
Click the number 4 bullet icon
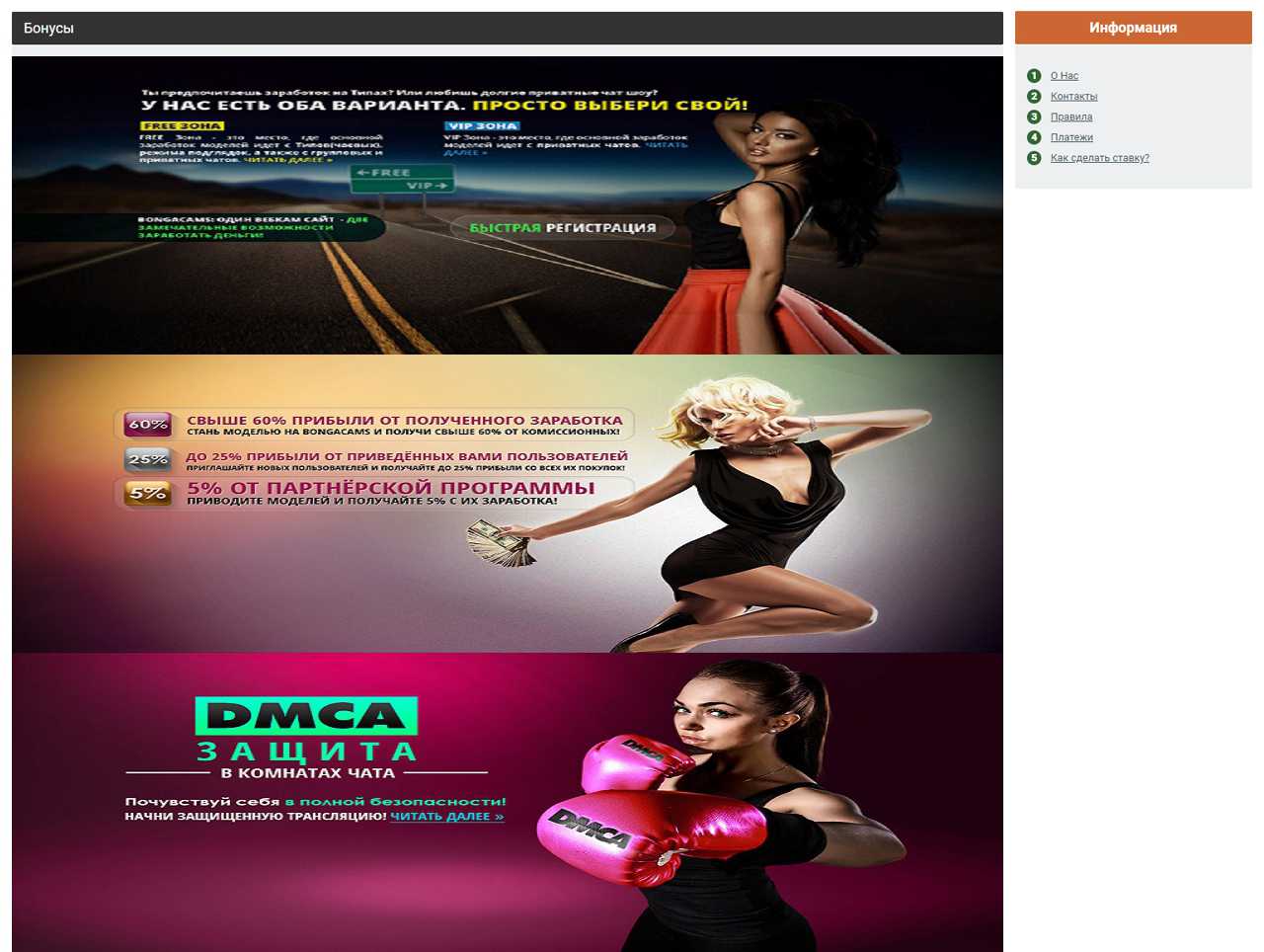pos(1034,137)
